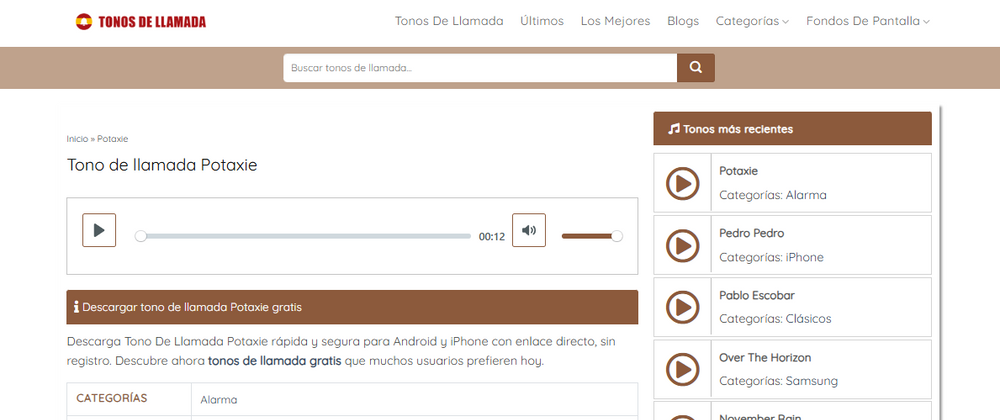Open the tonos de llamada gratis link
The height and width of the screenshot is (420, 1000).
[x=275, y=361]
